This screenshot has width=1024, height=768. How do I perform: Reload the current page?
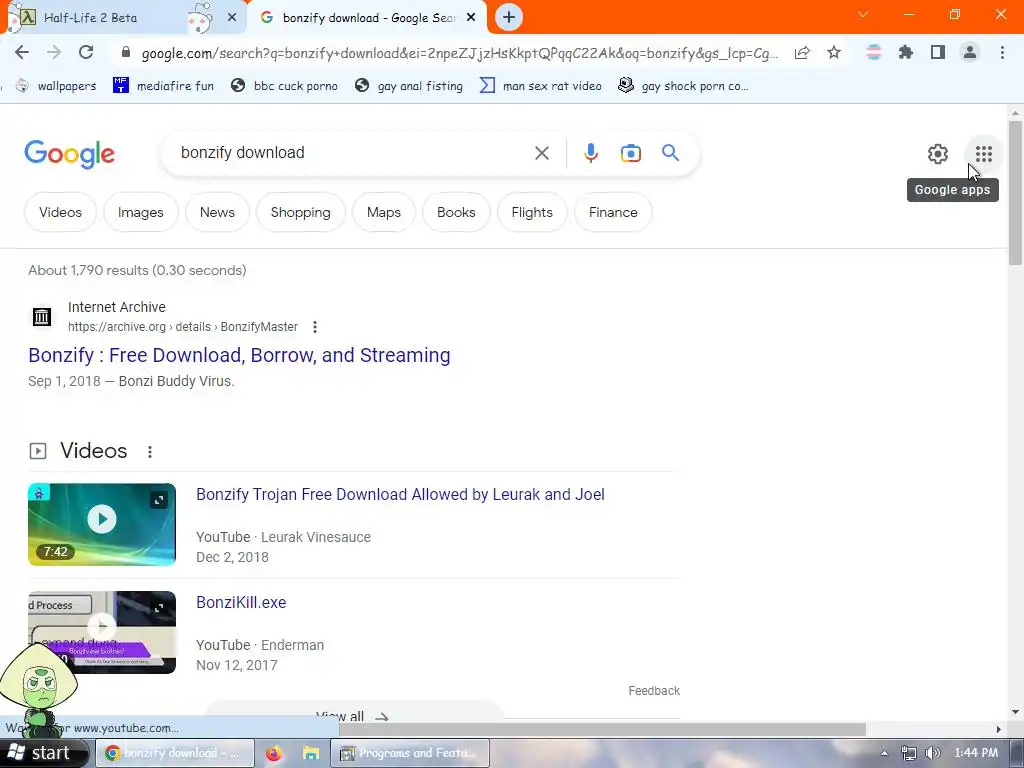(86, 52)
